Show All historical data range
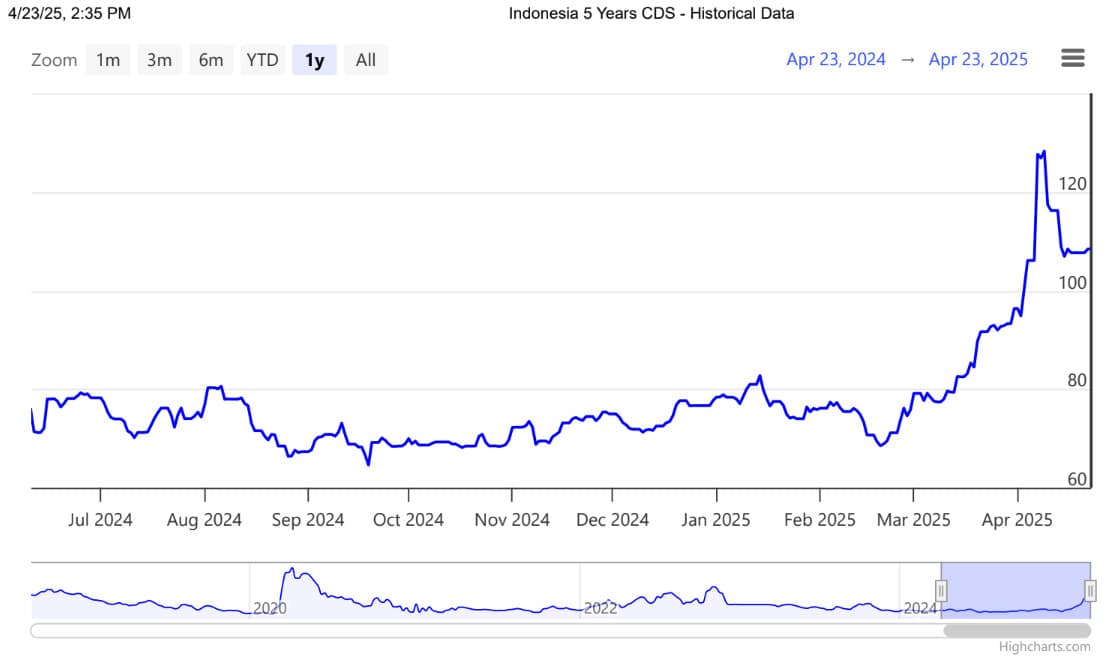Image resolution: width=1117 pixels, height=656 pixels. pos(366,60)
